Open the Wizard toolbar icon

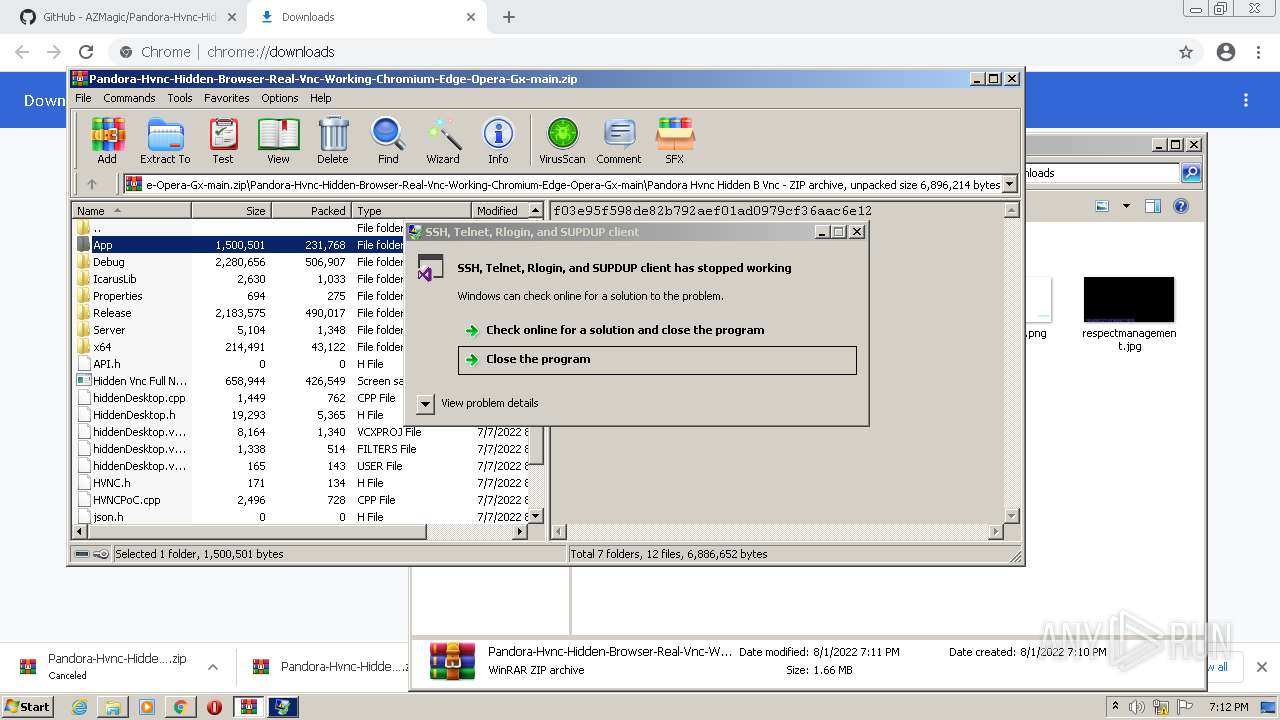coord(443,141)
